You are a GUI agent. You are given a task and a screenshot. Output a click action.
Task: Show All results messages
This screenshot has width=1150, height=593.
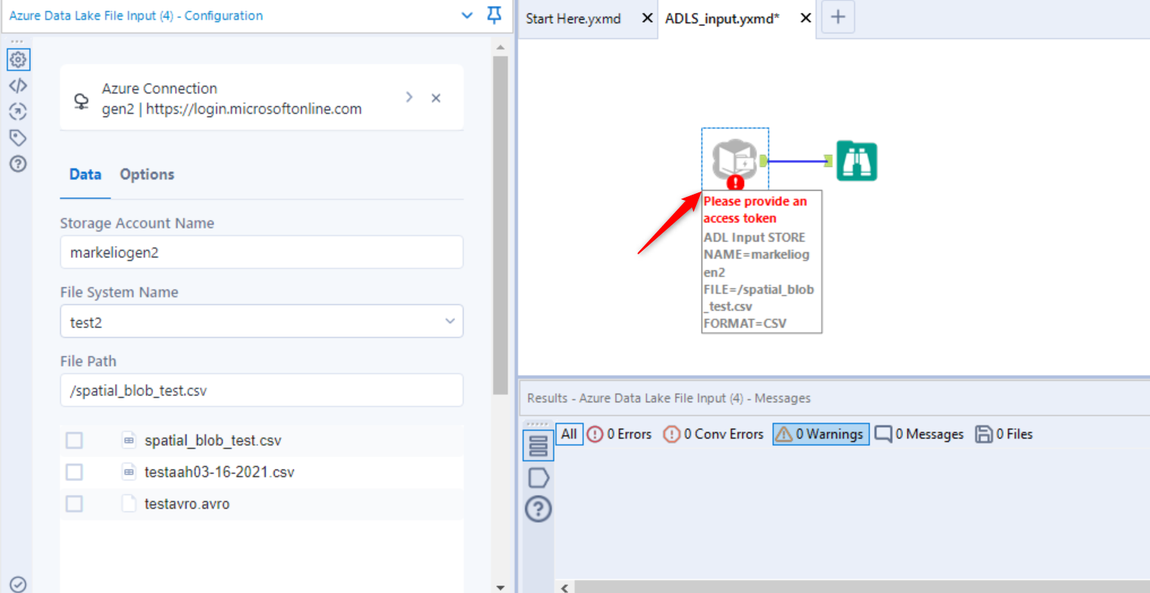click(x=569, y=434)
